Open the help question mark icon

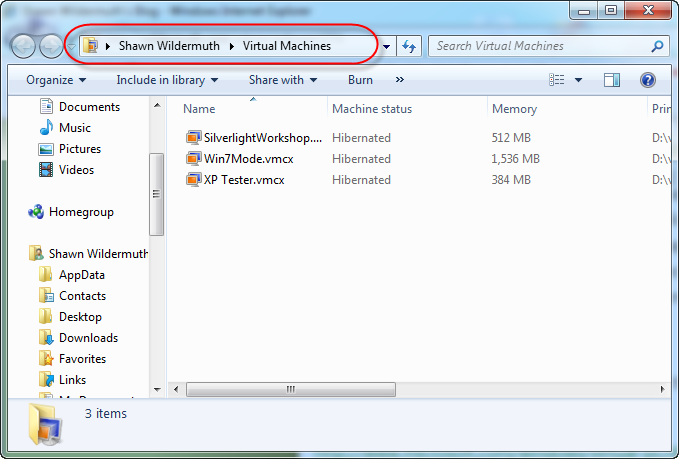[647, 80]
